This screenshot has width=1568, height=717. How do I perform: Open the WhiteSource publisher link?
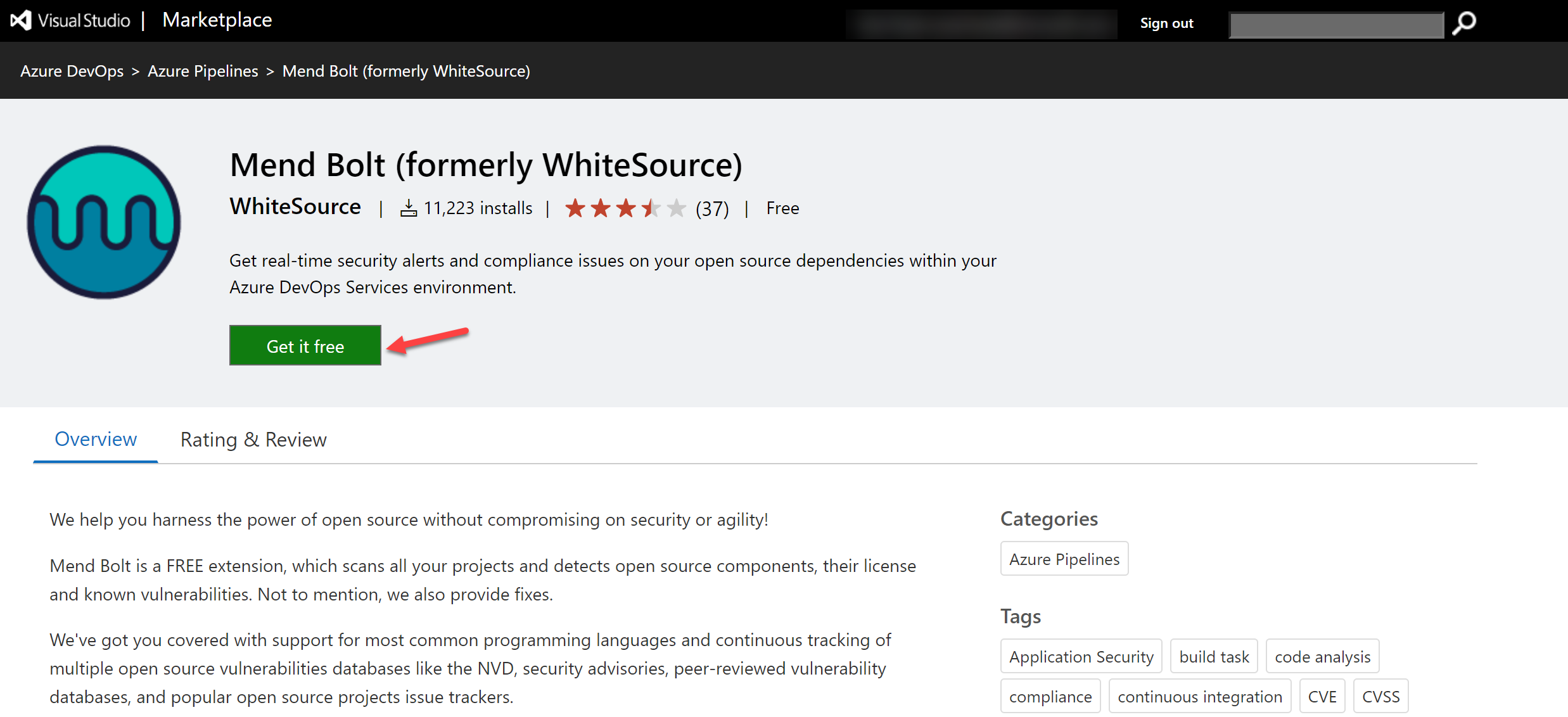[x=295, y=206]
